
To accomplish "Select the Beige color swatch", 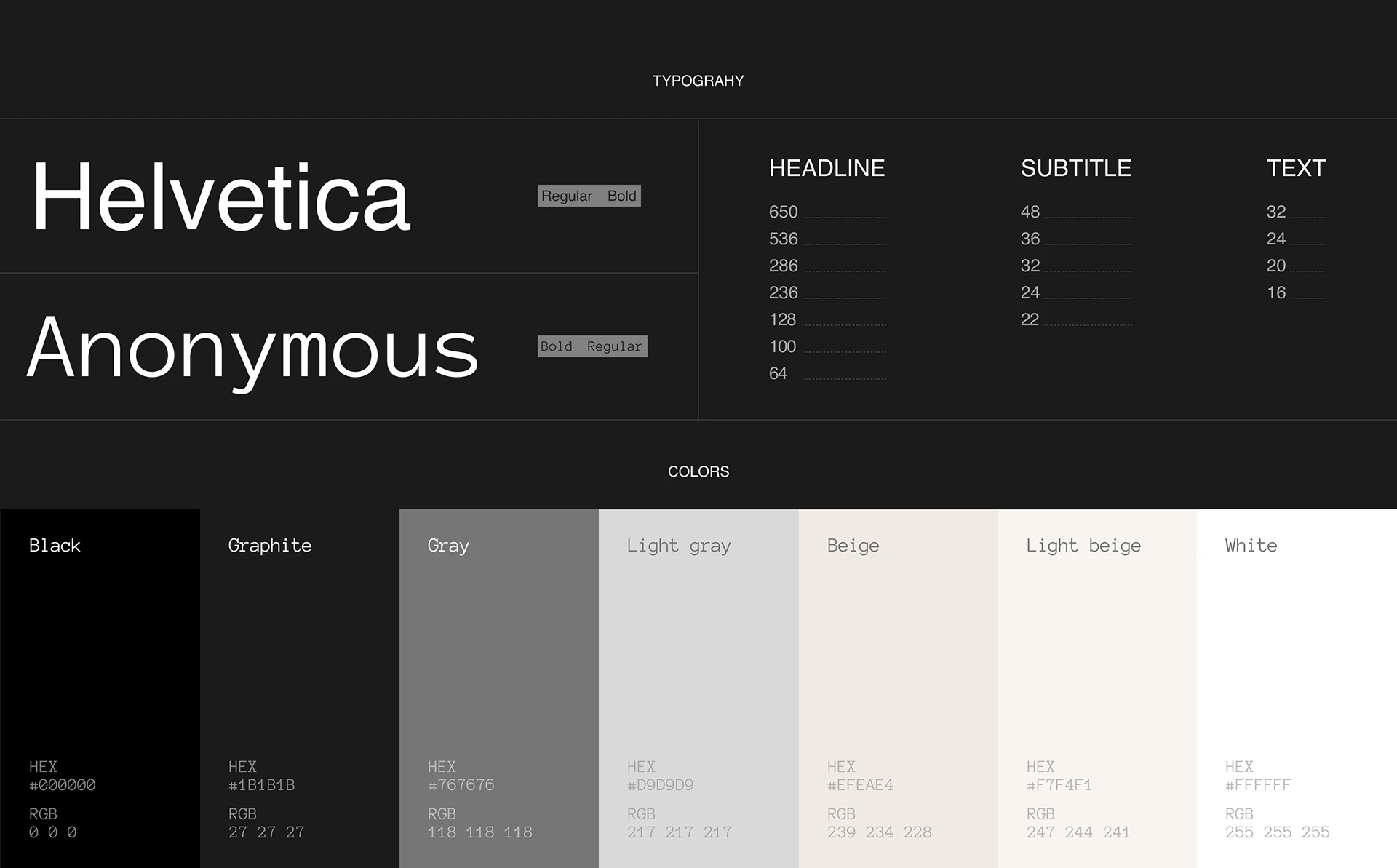I will tap(898, 655).
